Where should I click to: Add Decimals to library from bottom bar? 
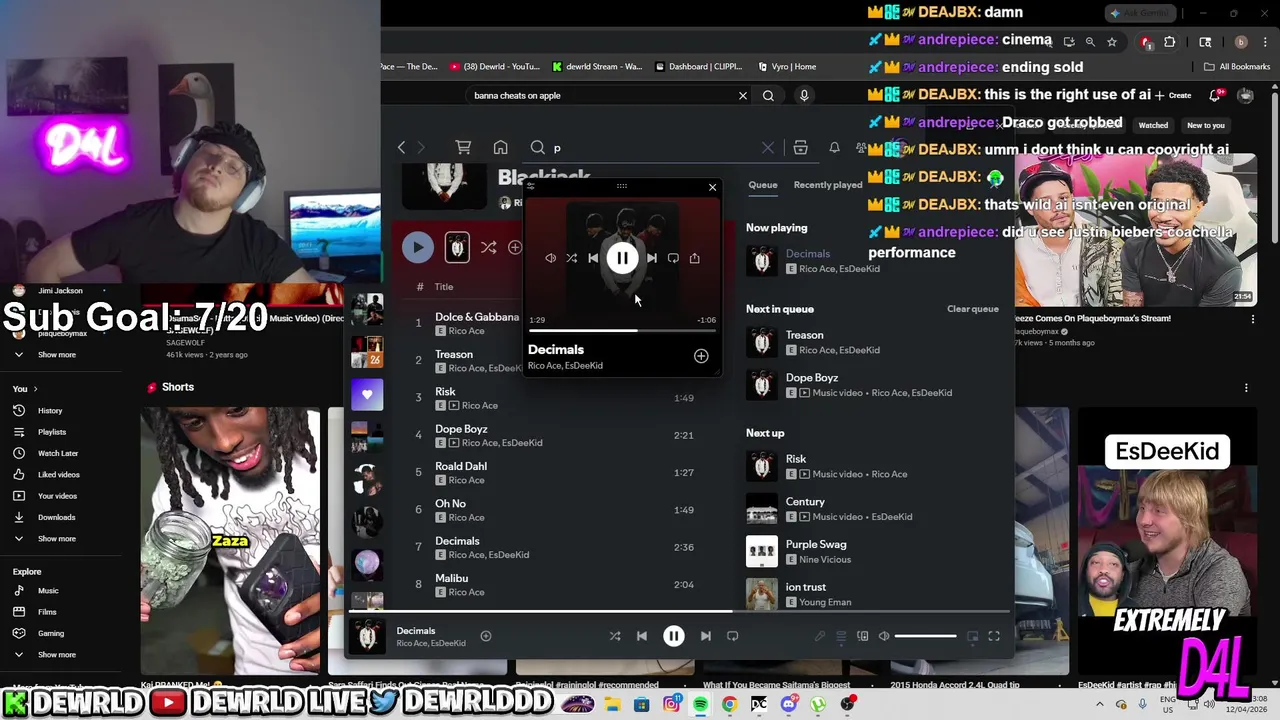pos(486,636)
